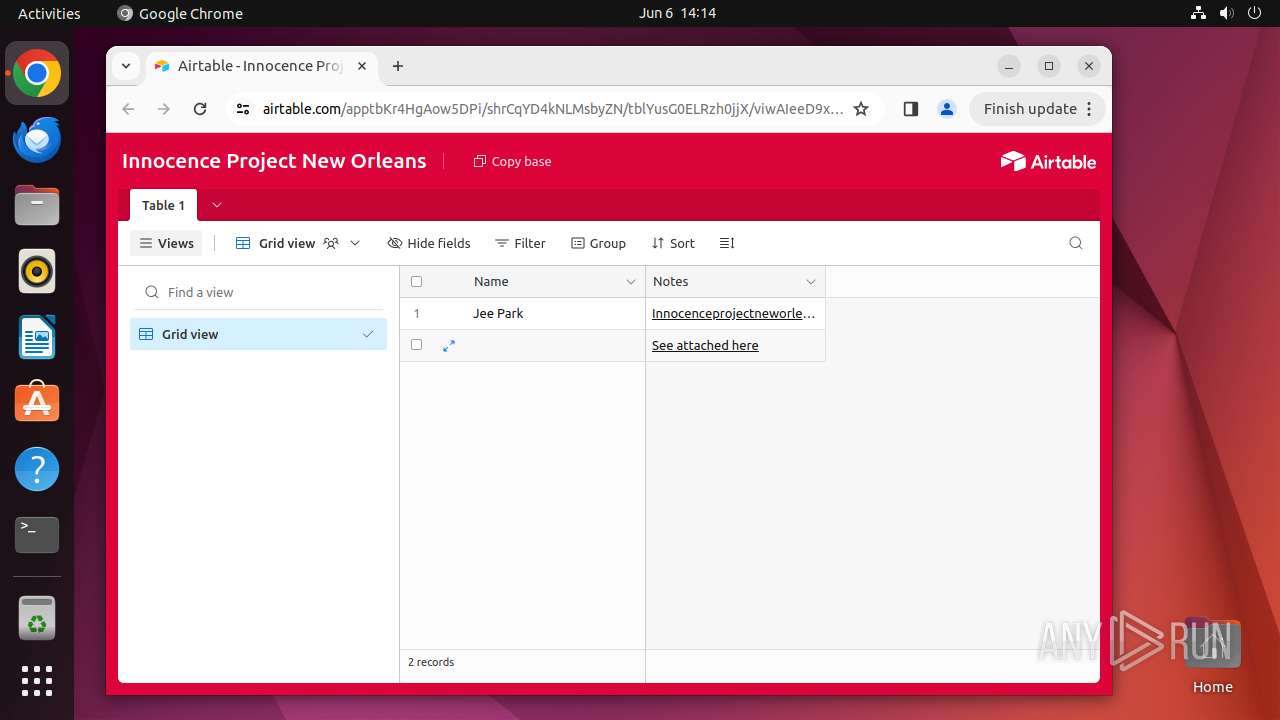Open the Innocenceprojectneworle... link
This screenshot has height=720, width=1280.
[x=733, y=313]
